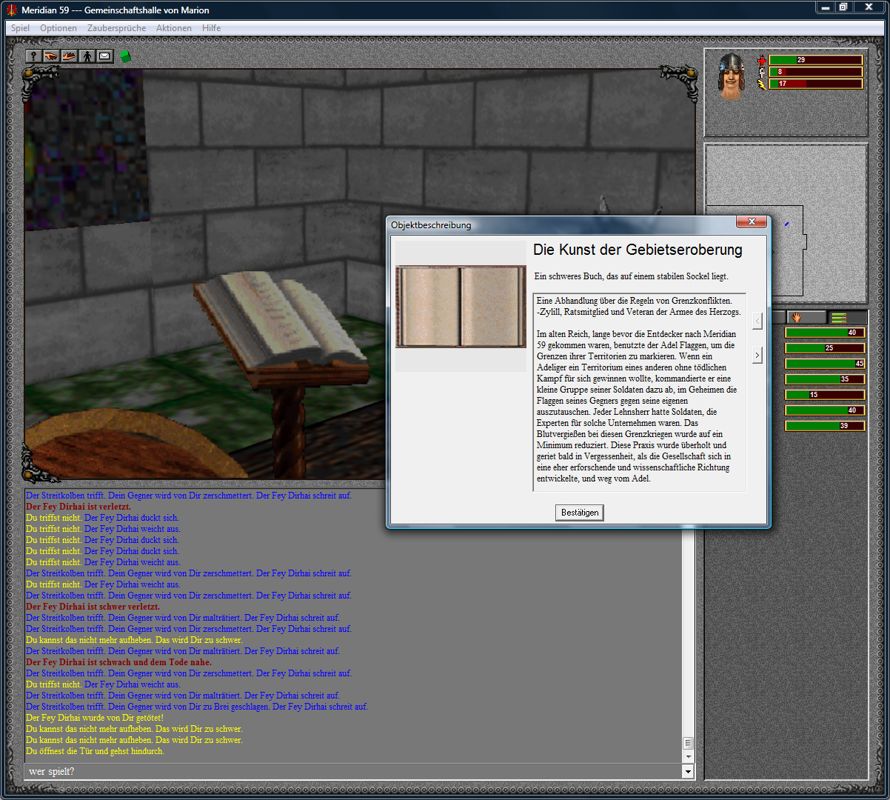This screenshot has width=890, height=800.
Task: Click the next page arrow in dialog
Action: (757, 355)
